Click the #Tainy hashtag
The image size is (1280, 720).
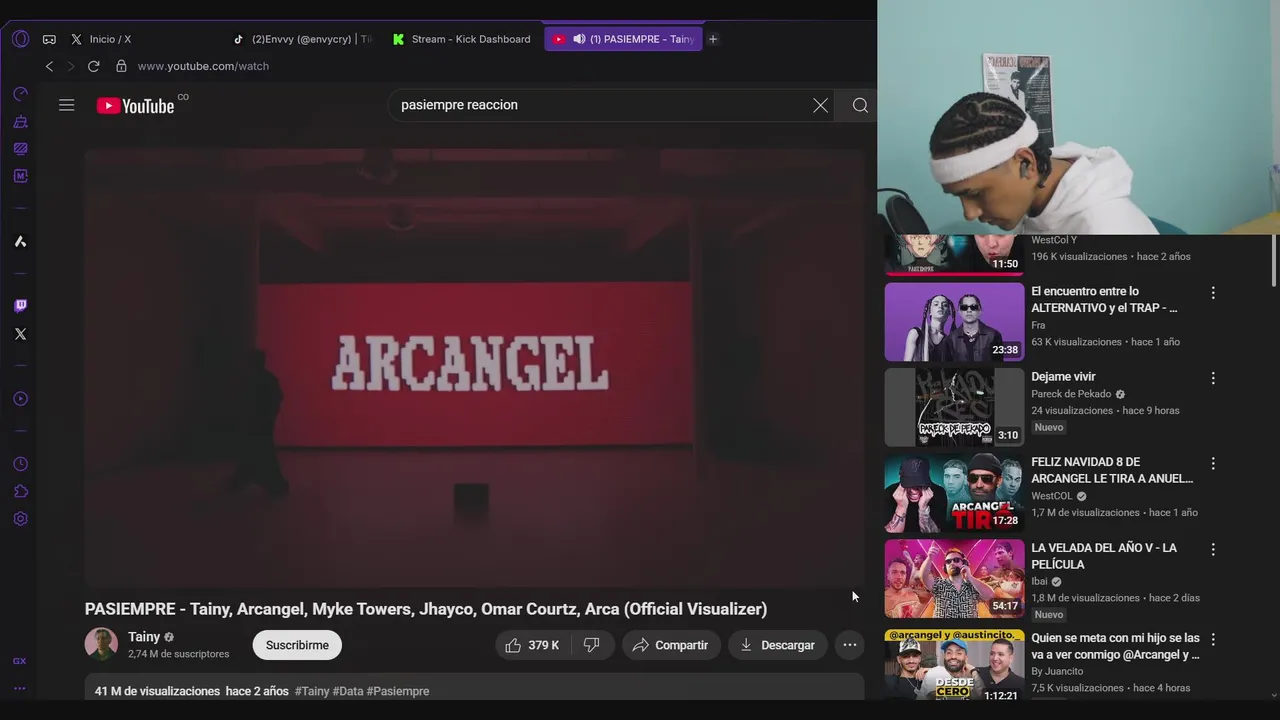click(x=312, y=691)
